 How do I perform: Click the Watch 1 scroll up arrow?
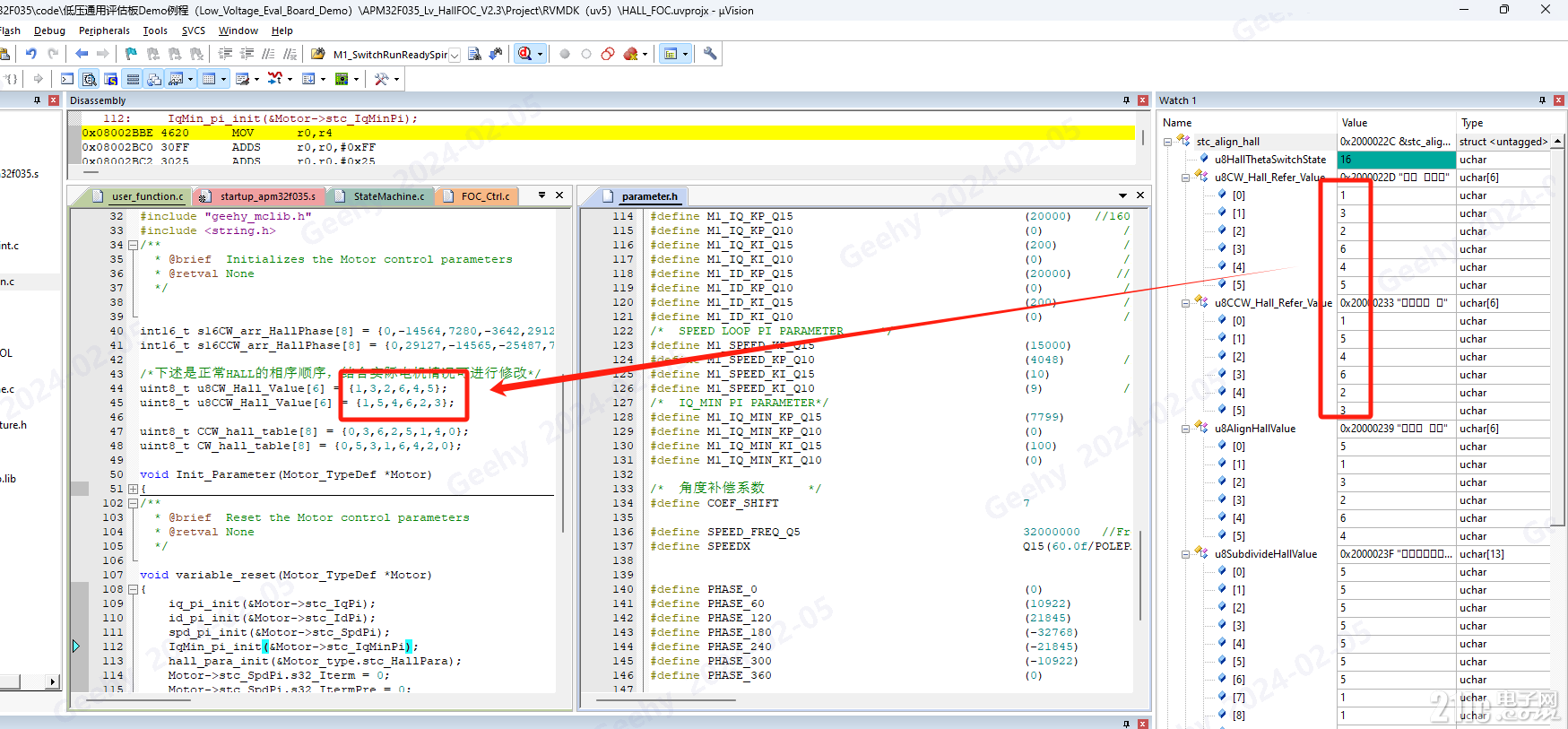[1558, 141]
